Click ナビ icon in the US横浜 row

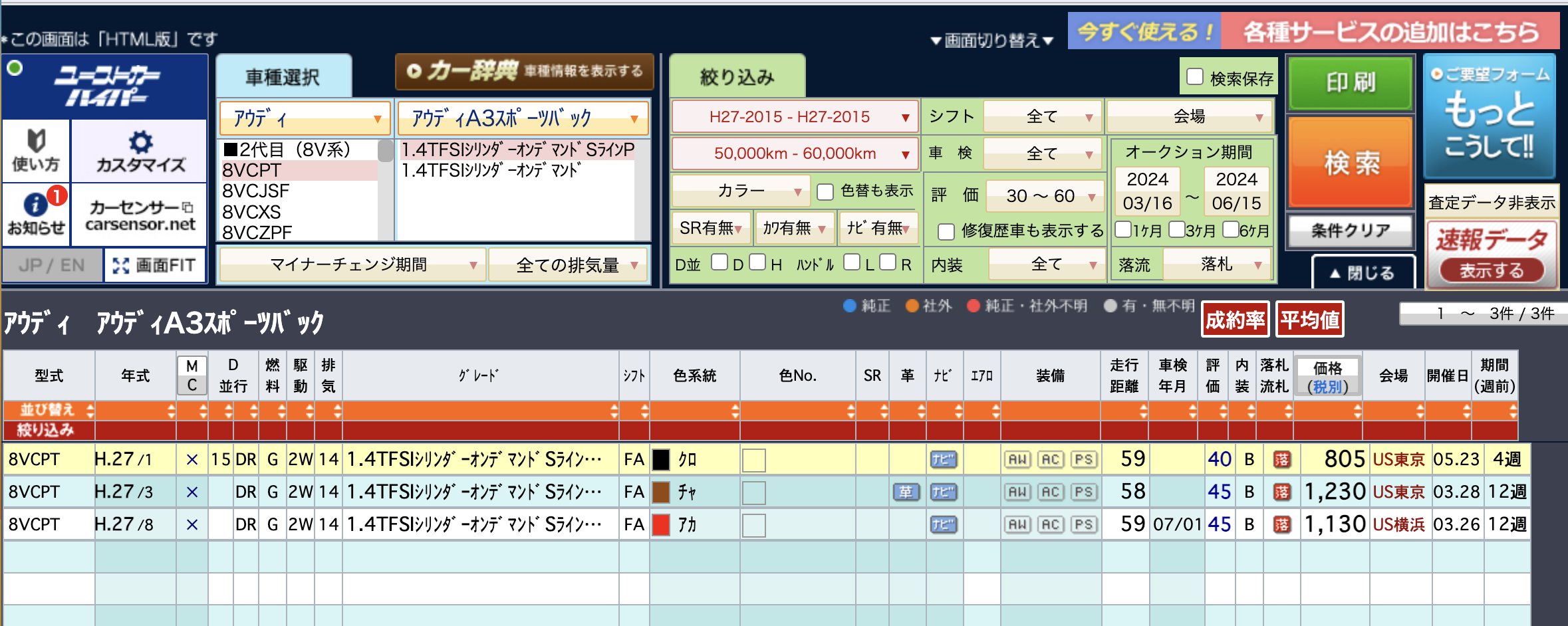coord(943,524)
